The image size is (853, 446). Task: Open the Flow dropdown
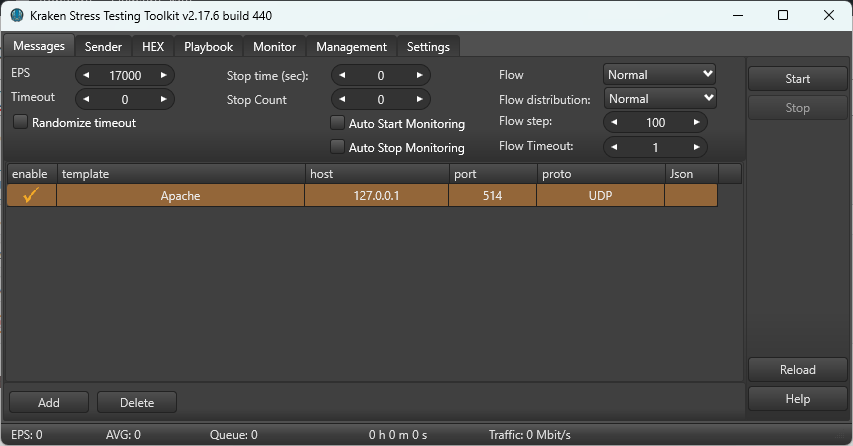(x=659, y=75)
